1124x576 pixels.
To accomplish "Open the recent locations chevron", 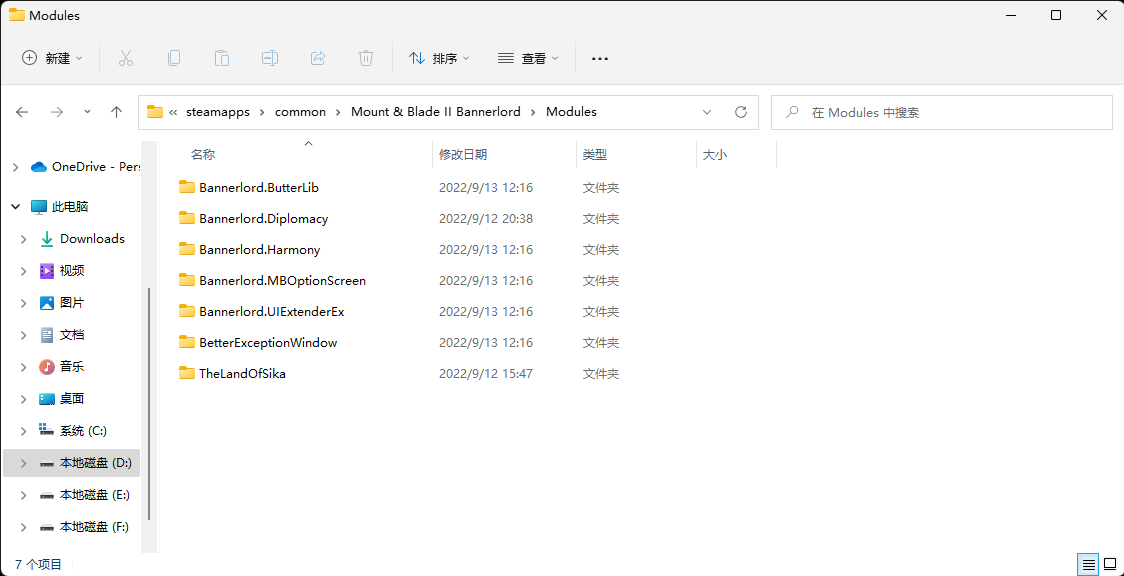I will pos(87,112).
